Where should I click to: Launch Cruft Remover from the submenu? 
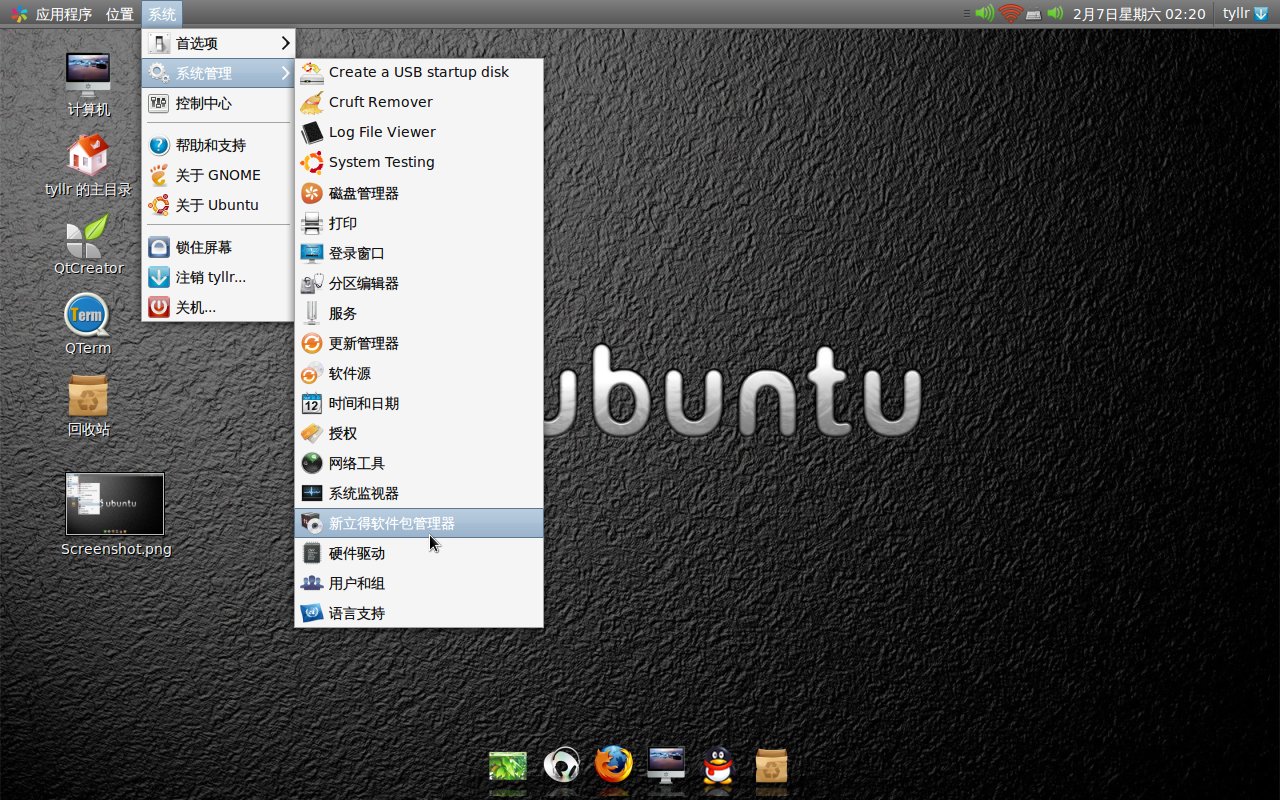point(419,102)
